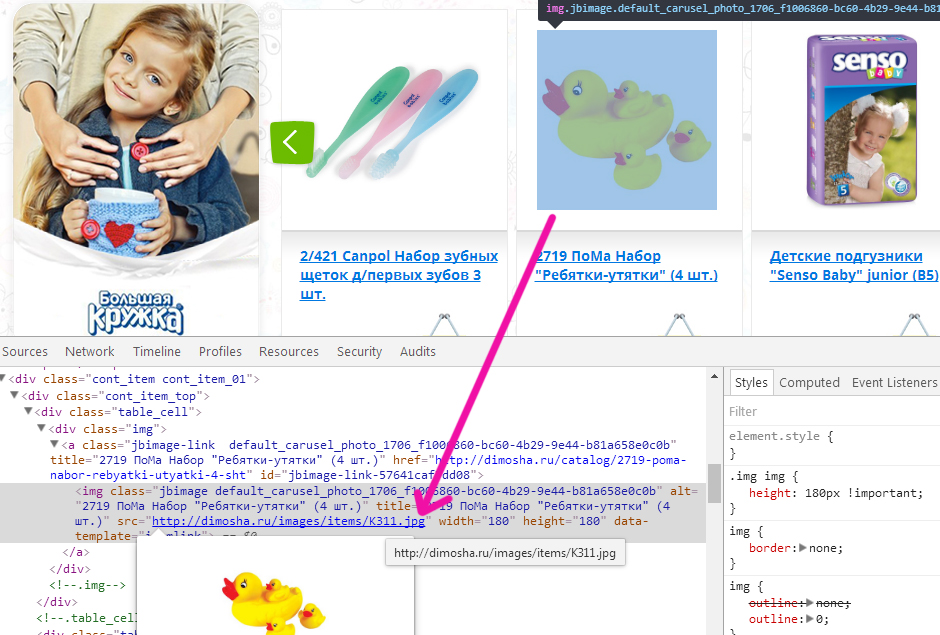This screenshot has height=635, width=940.
Task: Click the "Большая кружка" logo on banner
Action: tap(135, 313)
